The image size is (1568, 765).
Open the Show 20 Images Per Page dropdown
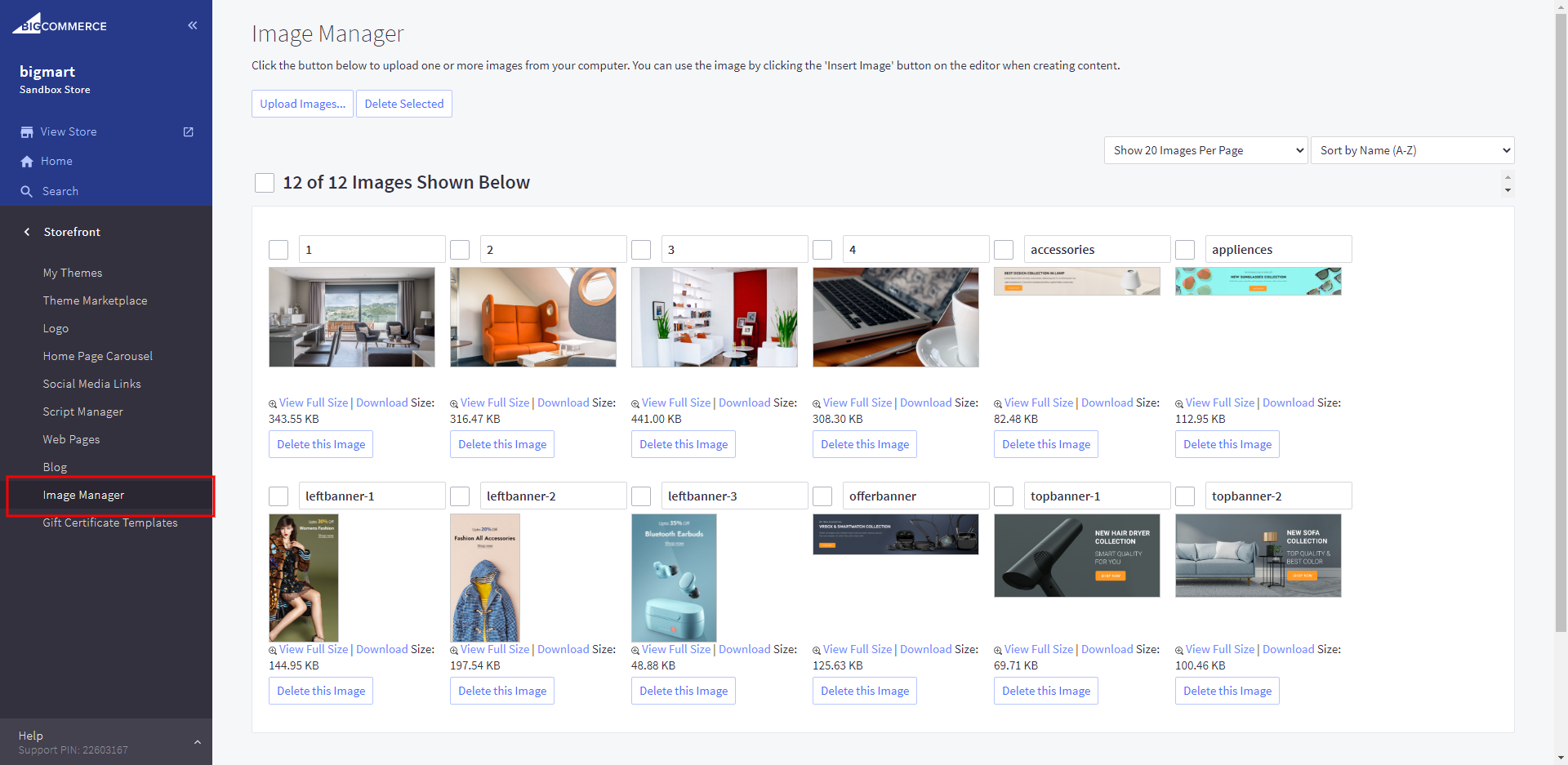coord(1205,150)
